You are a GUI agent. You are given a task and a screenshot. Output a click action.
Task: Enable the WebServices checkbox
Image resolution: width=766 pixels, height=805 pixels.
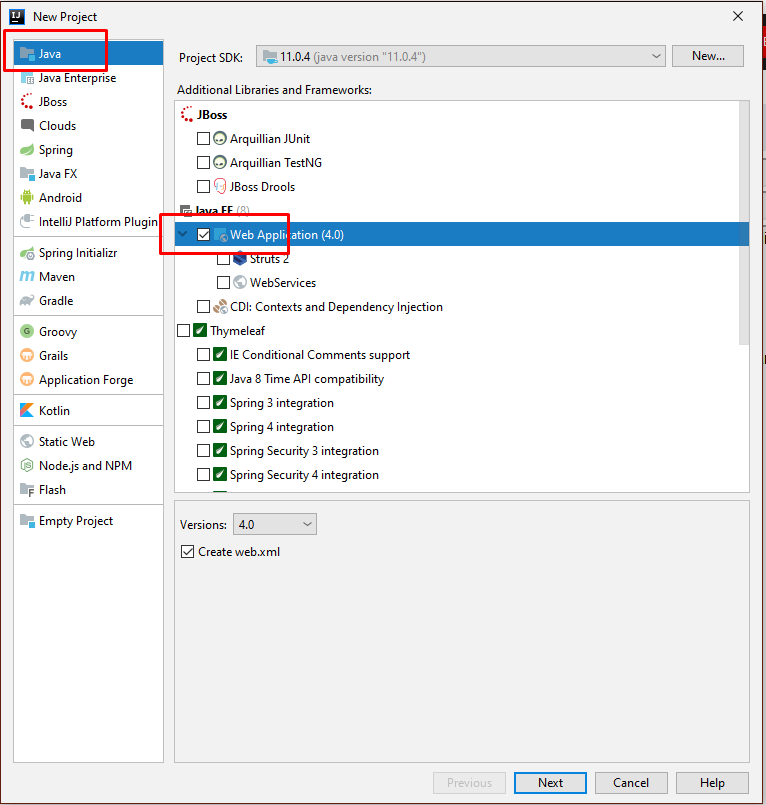pos(223,282)
